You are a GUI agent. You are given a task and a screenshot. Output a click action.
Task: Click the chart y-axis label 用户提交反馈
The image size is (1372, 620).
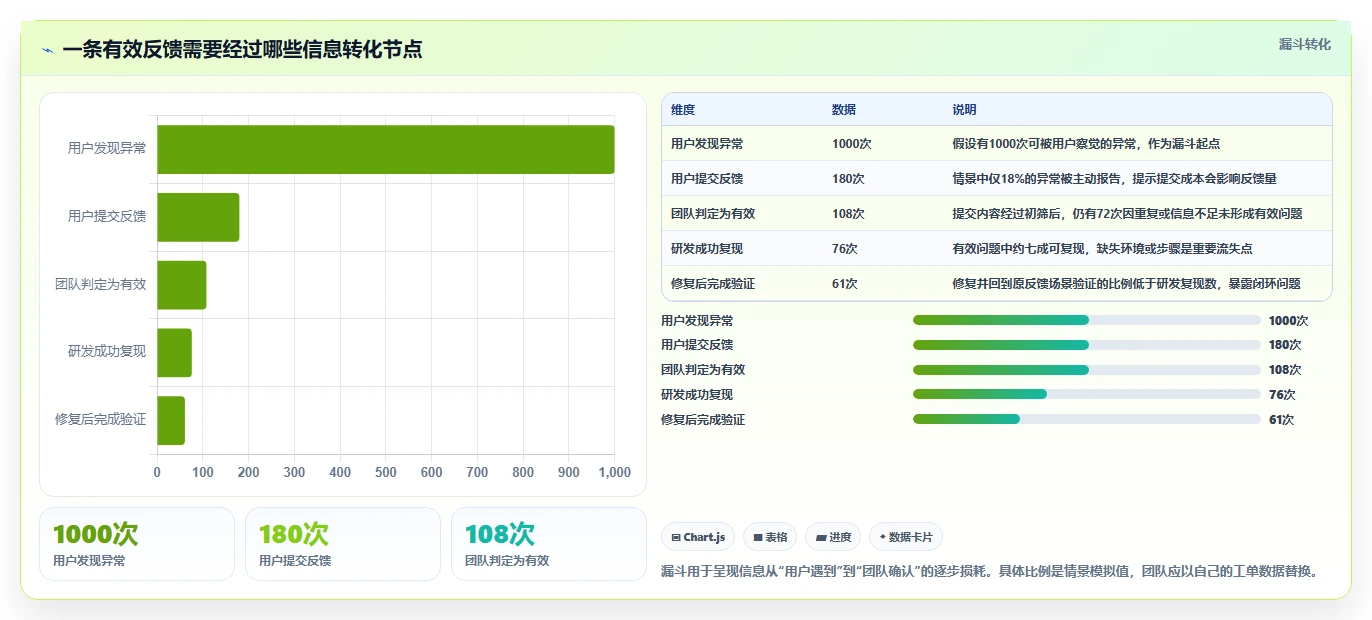point(107,217)
